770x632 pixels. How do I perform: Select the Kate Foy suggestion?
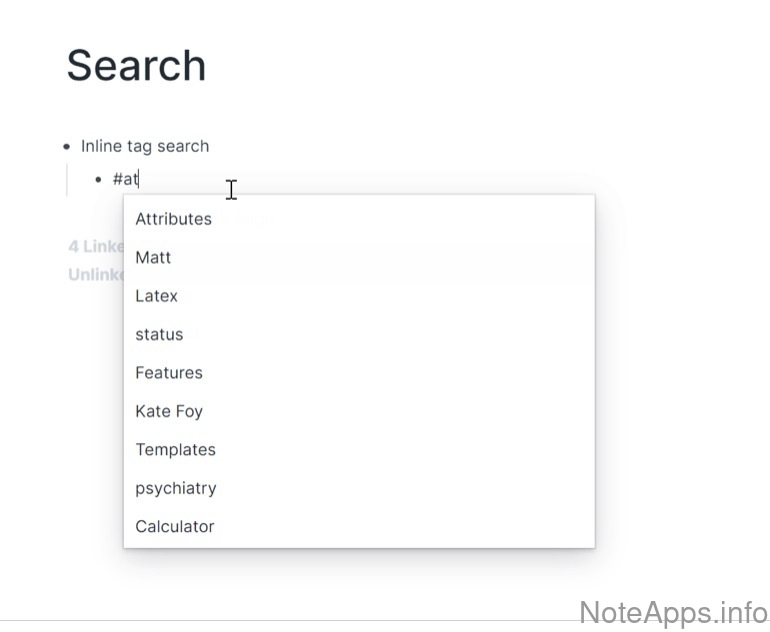(x=168, y=411)
